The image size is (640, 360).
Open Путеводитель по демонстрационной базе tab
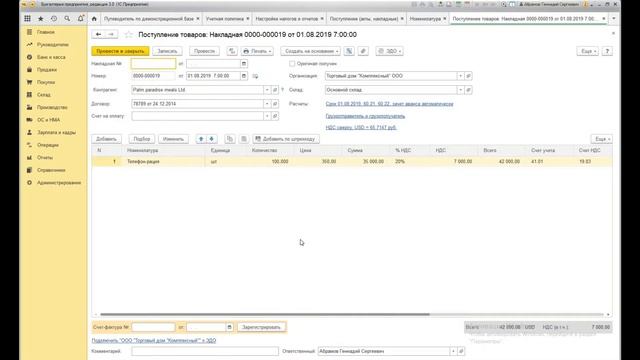(x=149, y=19)
